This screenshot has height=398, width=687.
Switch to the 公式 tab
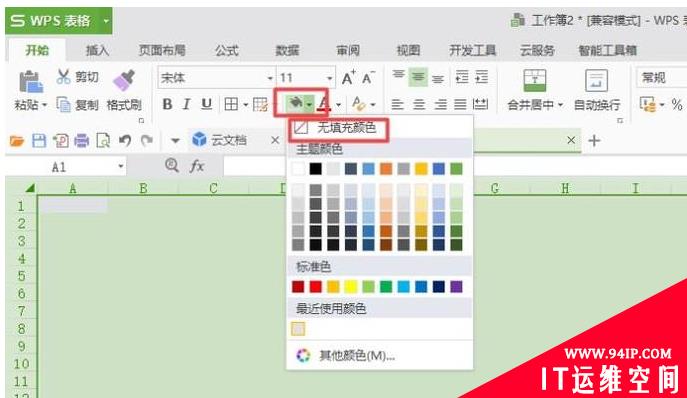pyautogui.click(x=227, y=50)
